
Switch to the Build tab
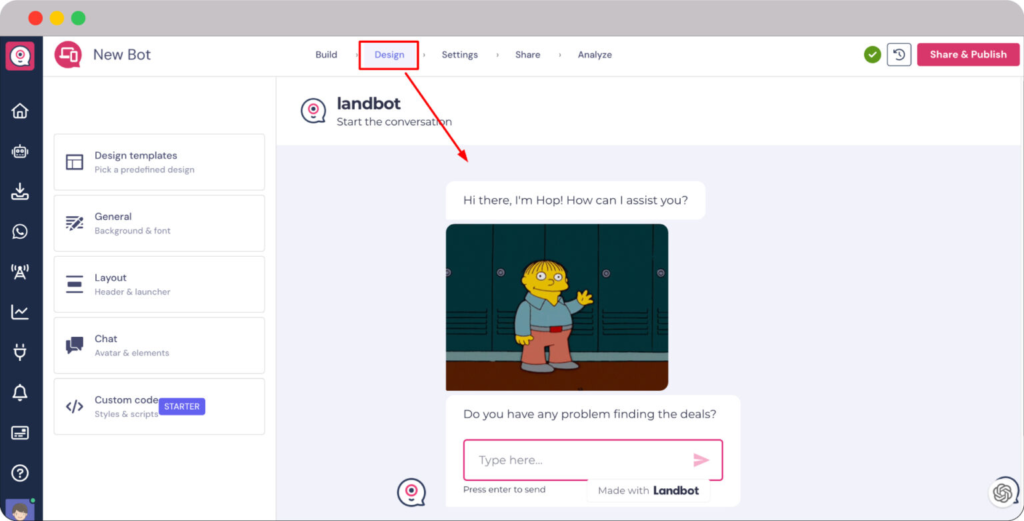point(327,55)
